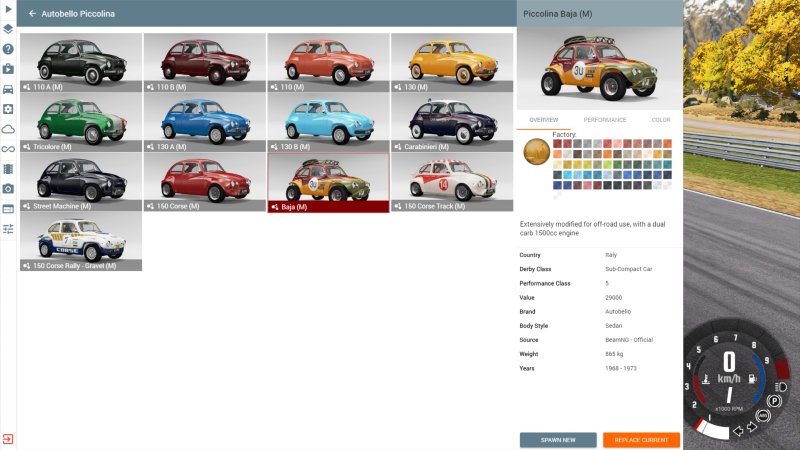Viewport: 800px width, 450px height.
Task: Pick the lime green factory color swatch
Action: (x=608, y=164)
